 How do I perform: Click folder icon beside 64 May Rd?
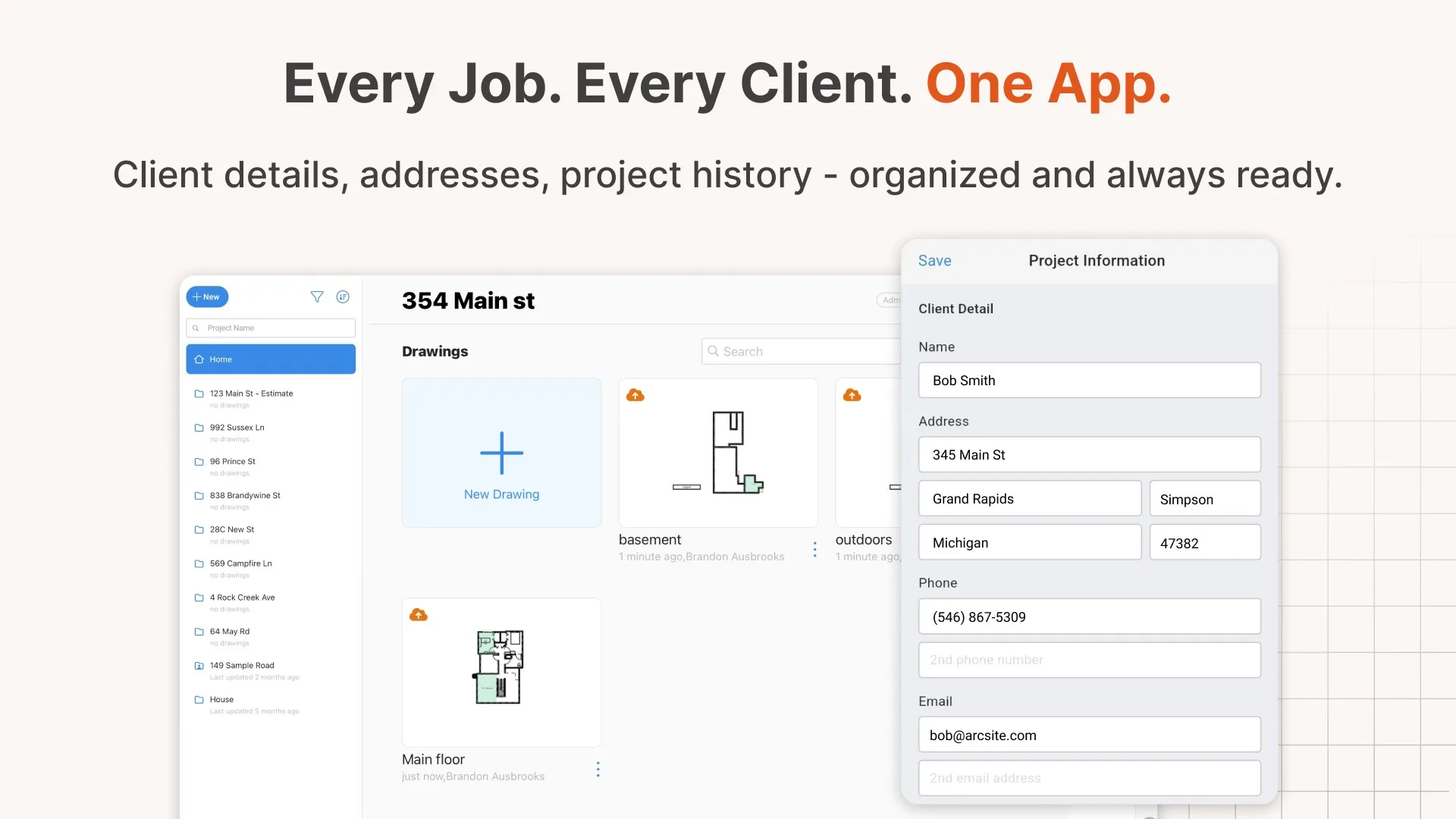point(199,632)
